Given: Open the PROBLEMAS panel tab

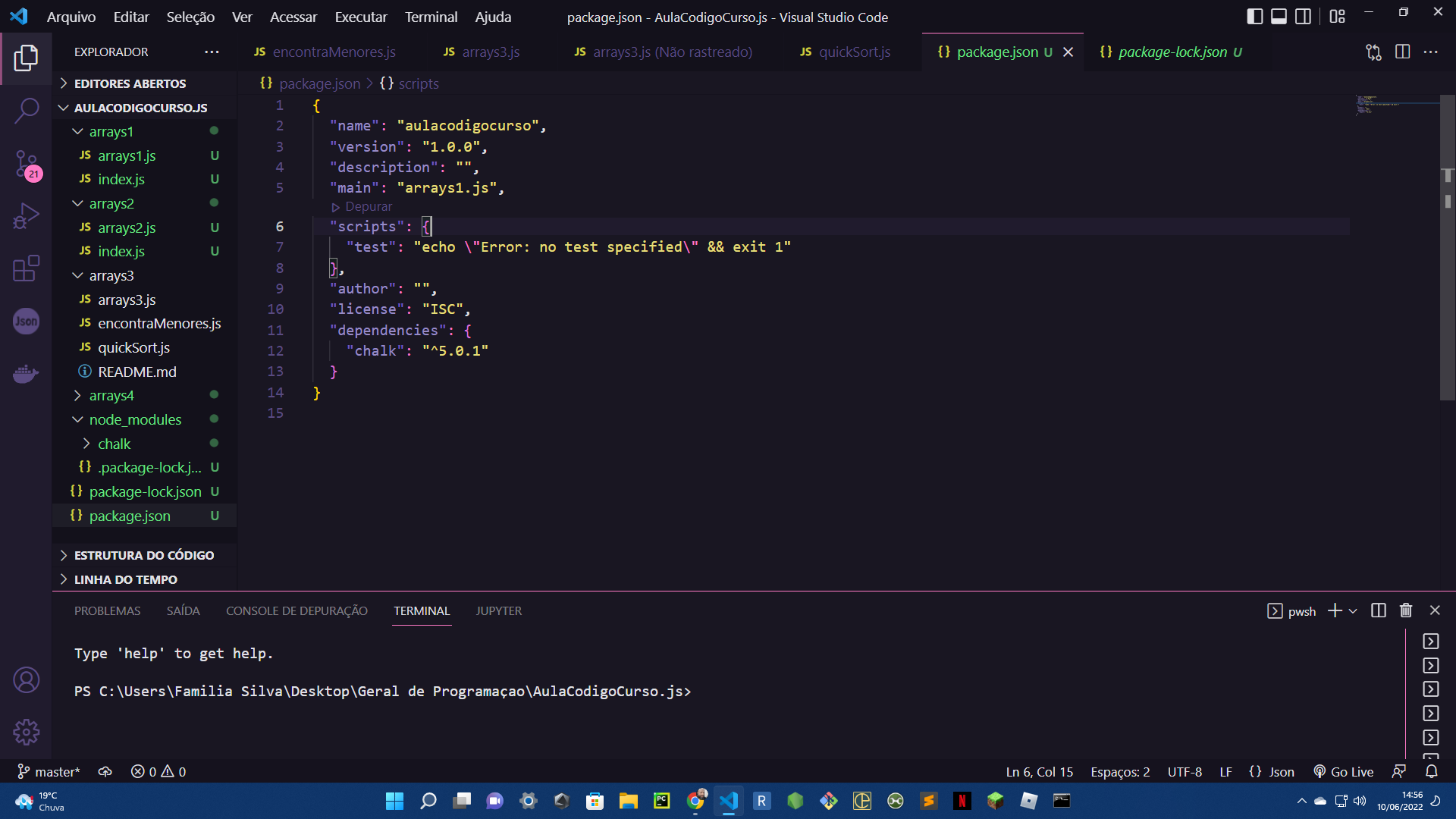Looking at the screenshot, I should click(107, 611).
